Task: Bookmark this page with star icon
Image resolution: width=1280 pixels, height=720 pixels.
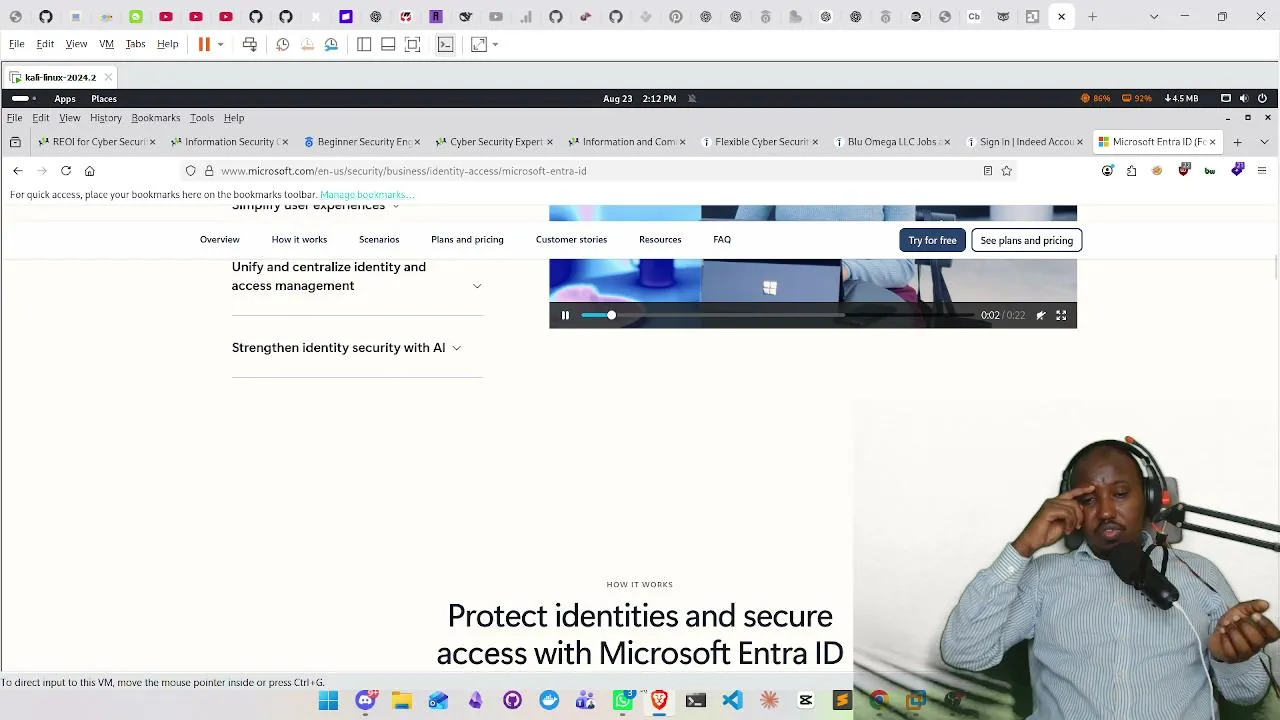Action: pyautogui.click(x=1007, y=171)
